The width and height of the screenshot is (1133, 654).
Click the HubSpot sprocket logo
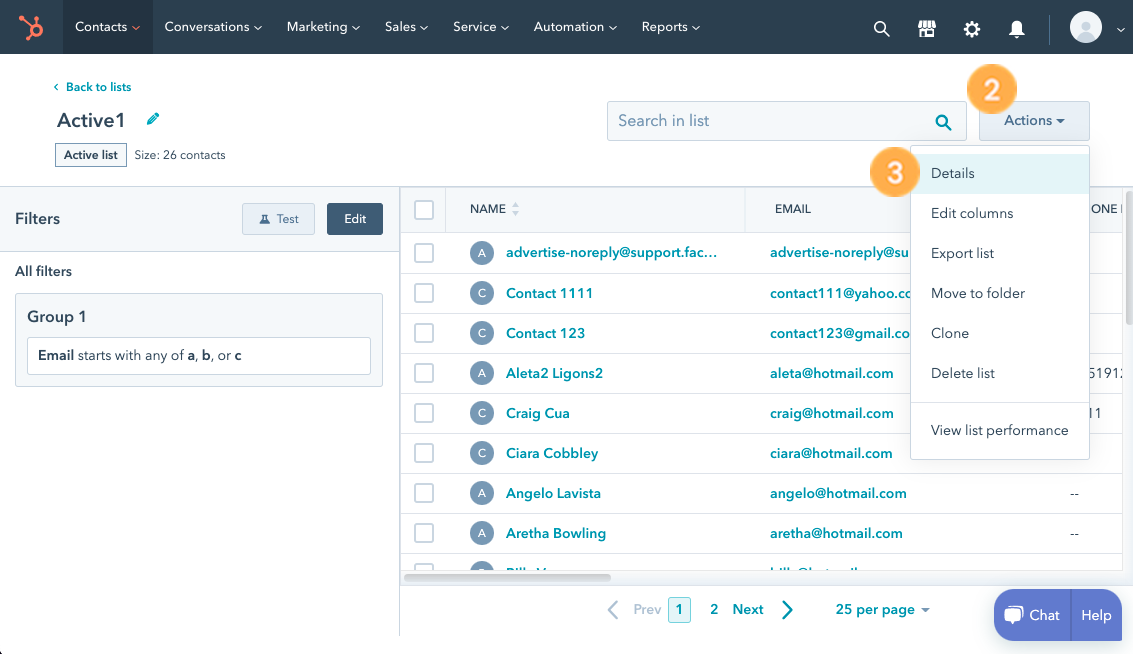[31, 27]
